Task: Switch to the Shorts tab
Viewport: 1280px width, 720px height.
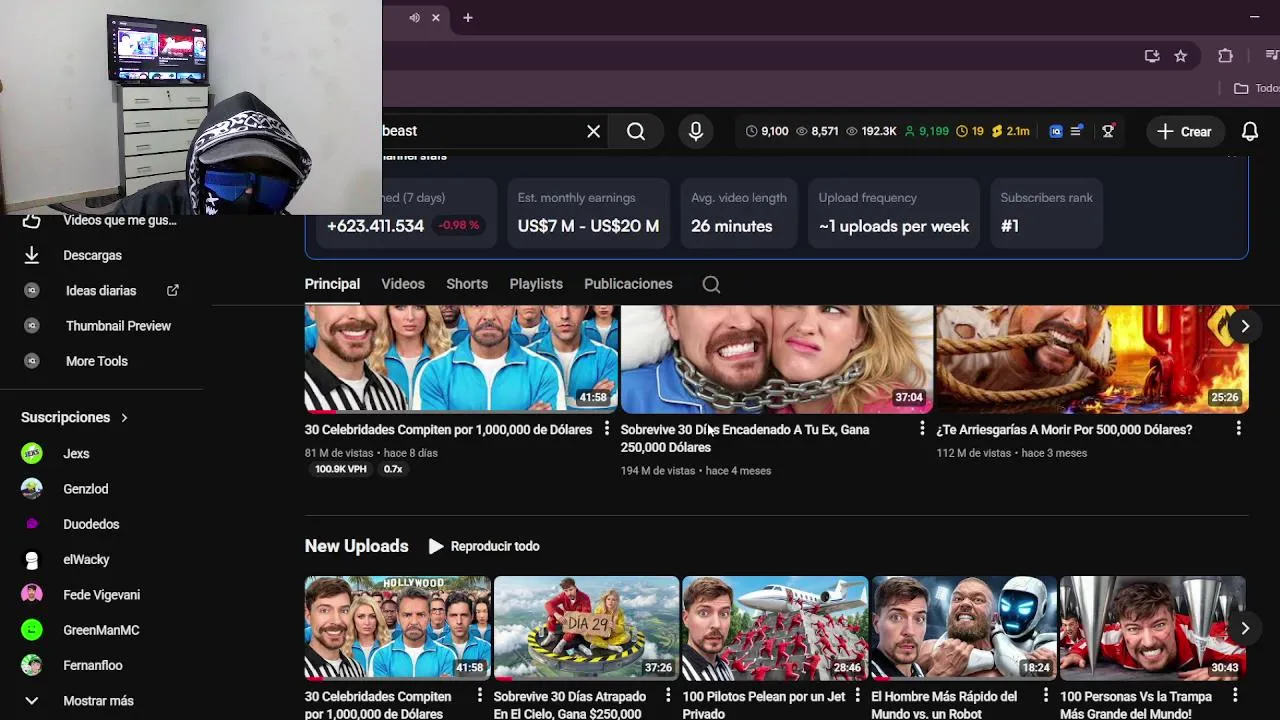Action: (x=467, y=284)
